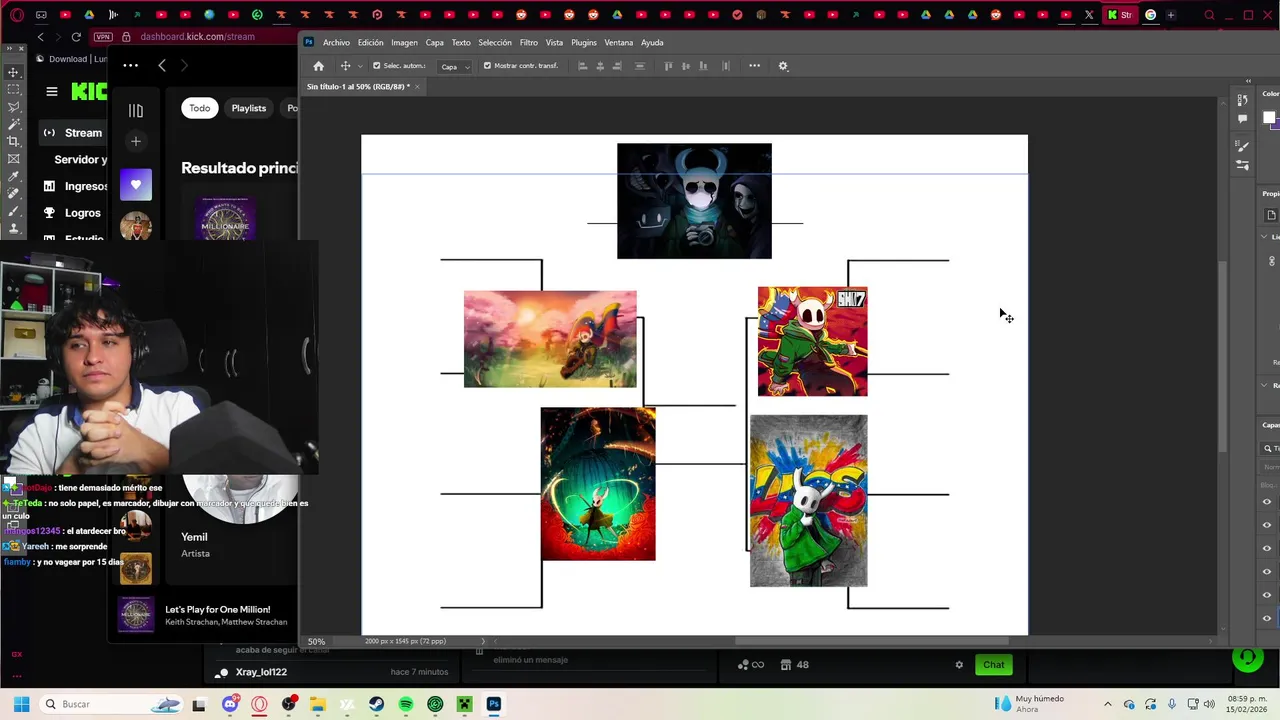
Task: Select the Playlists filter chip in Spotify
Action: [249, 108]
